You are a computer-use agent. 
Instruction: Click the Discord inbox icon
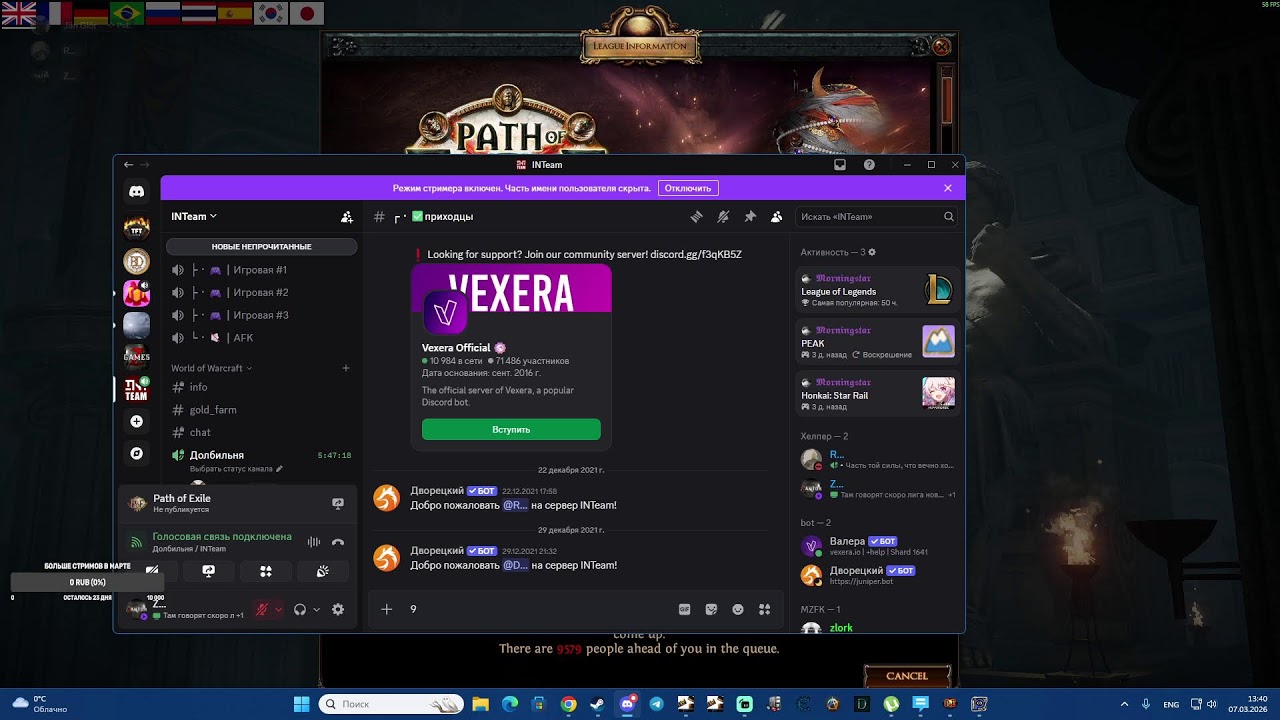(840, 165)
